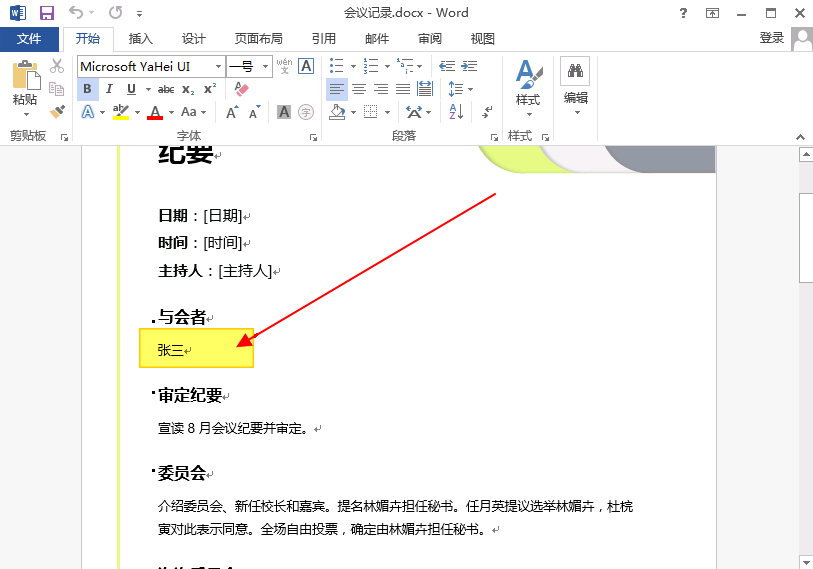
Task: Toggle Subscript formatting
Action: 188,90
